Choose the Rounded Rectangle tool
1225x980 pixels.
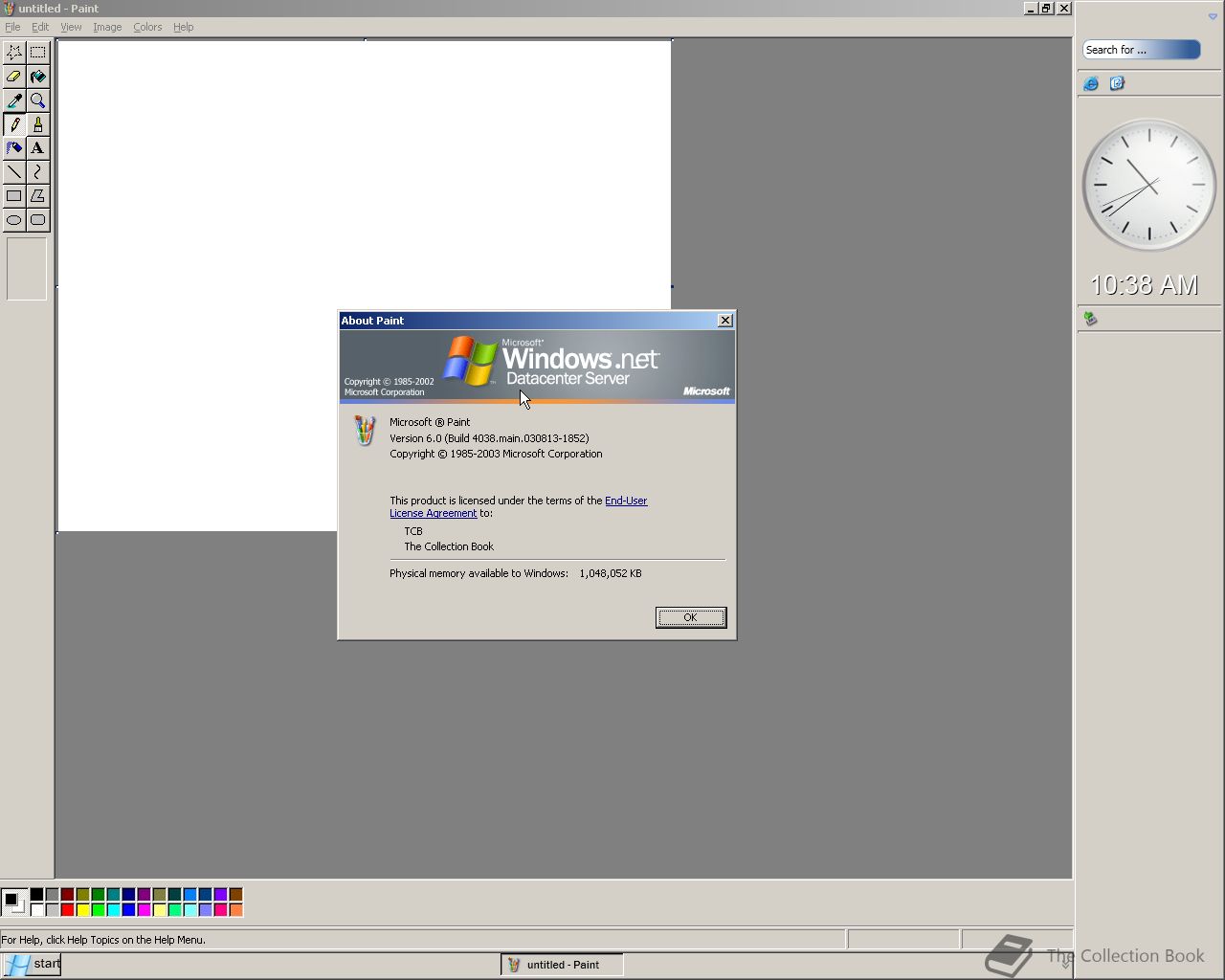point(37,220)
